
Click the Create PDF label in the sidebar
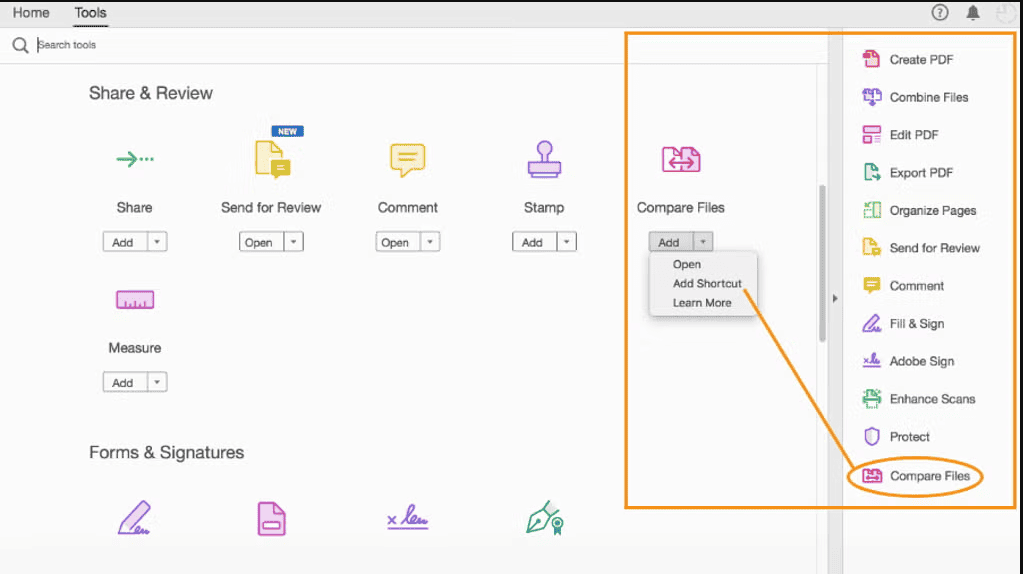921,59
